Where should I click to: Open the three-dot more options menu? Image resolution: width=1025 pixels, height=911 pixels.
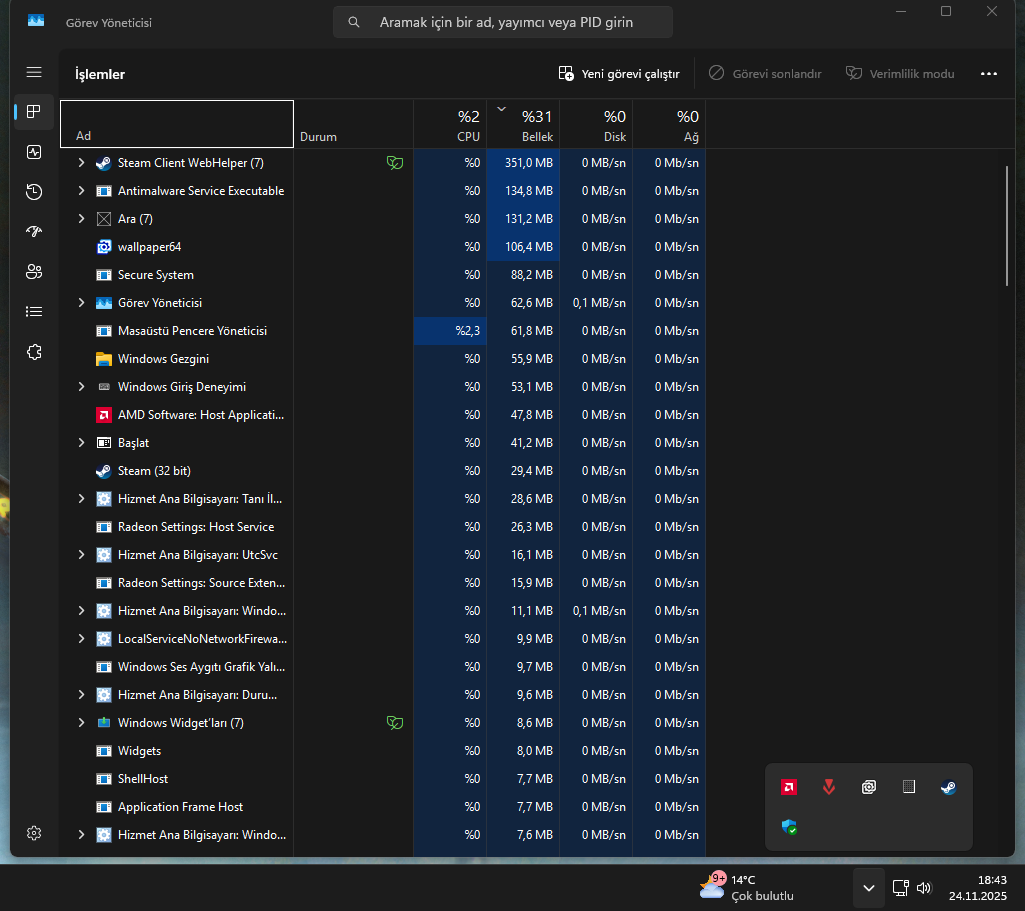pos(989,74)
